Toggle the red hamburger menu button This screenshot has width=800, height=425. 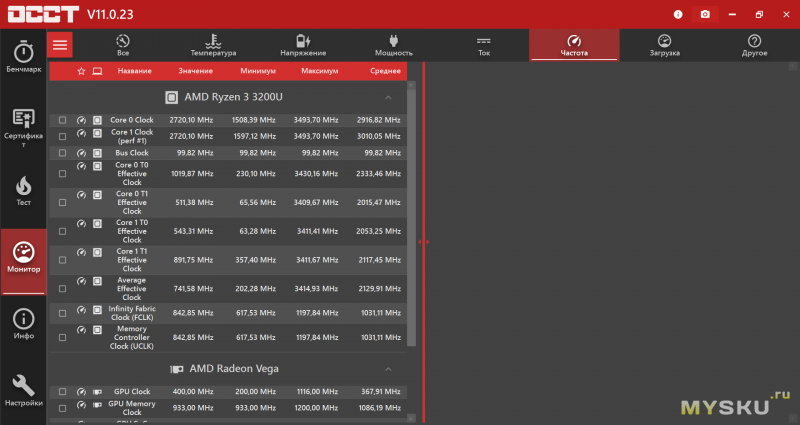[60, 45]
